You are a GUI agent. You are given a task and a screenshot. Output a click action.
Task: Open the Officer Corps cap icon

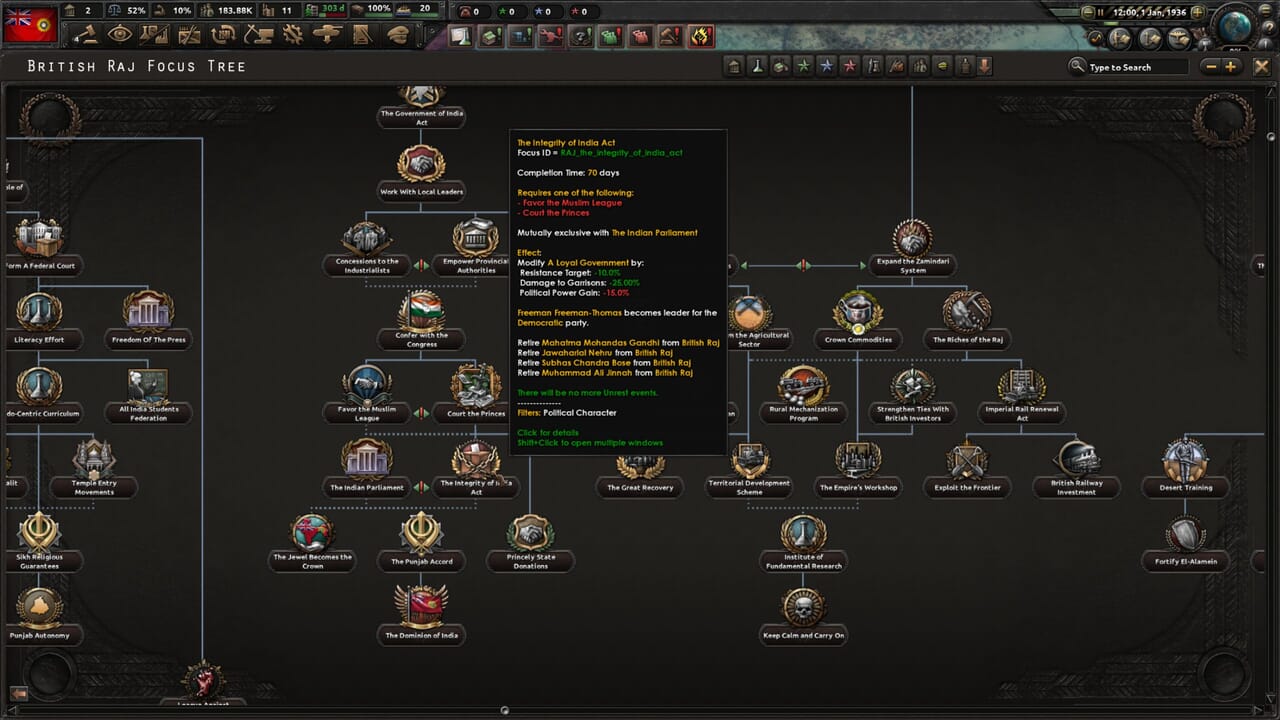pos(398,34)
